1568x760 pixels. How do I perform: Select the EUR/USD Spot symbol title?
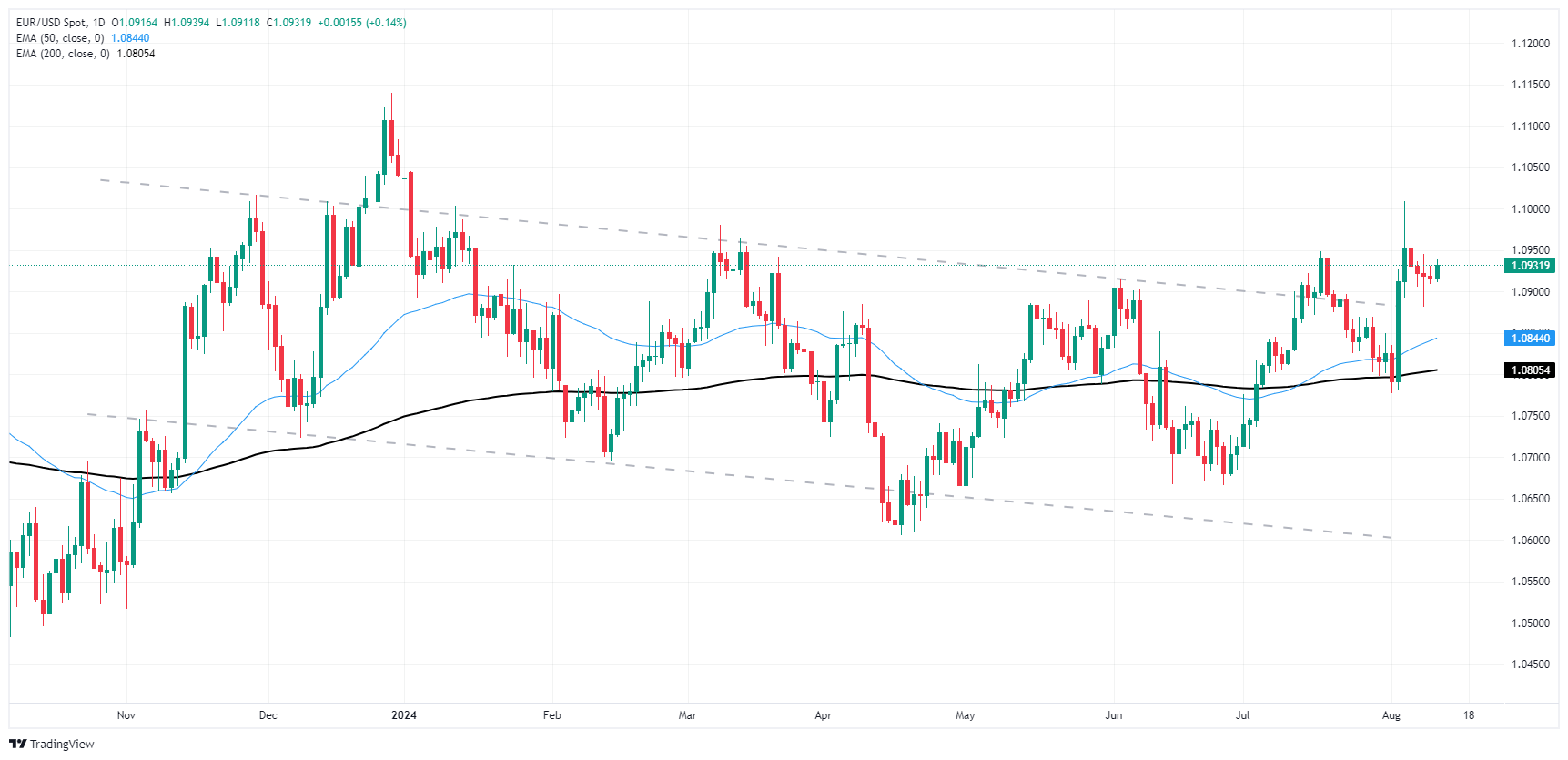pos(50,23)
